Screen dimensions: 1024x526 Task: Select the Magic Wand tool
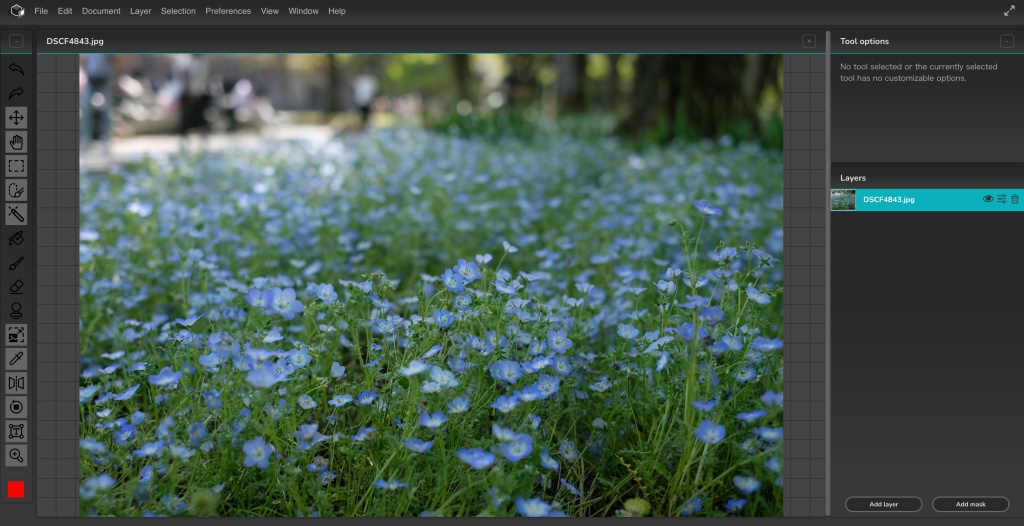pyautogui.click(x=16, y=214)
